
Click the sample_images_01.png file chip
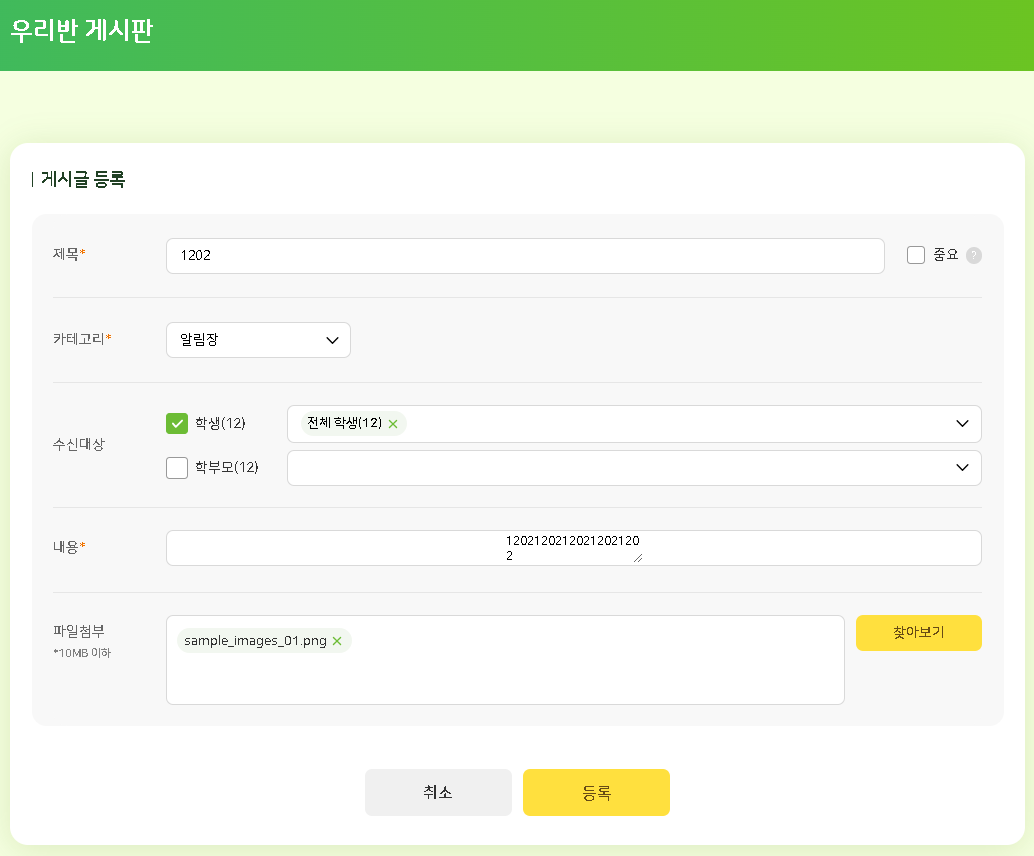point(255,641)
